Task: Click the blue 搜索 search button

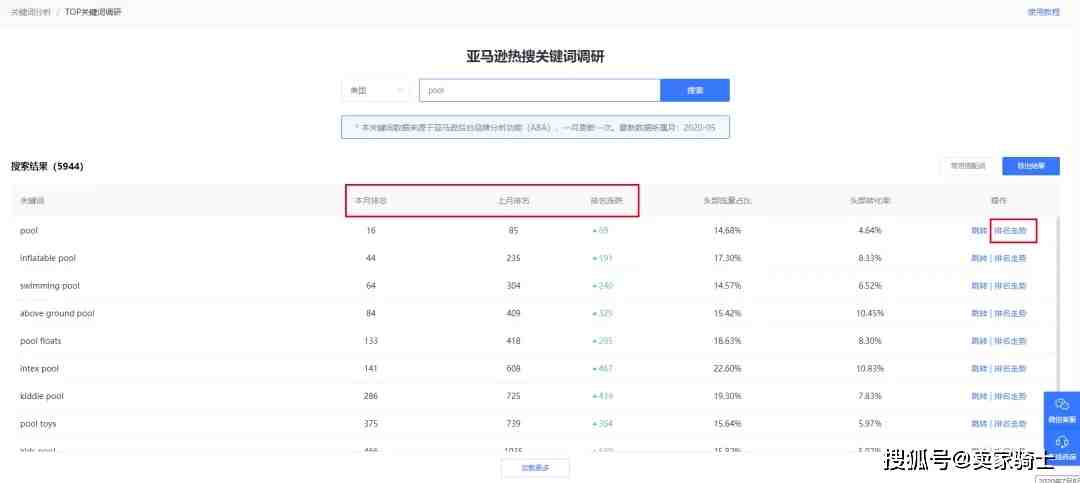Action: point(695,90)
